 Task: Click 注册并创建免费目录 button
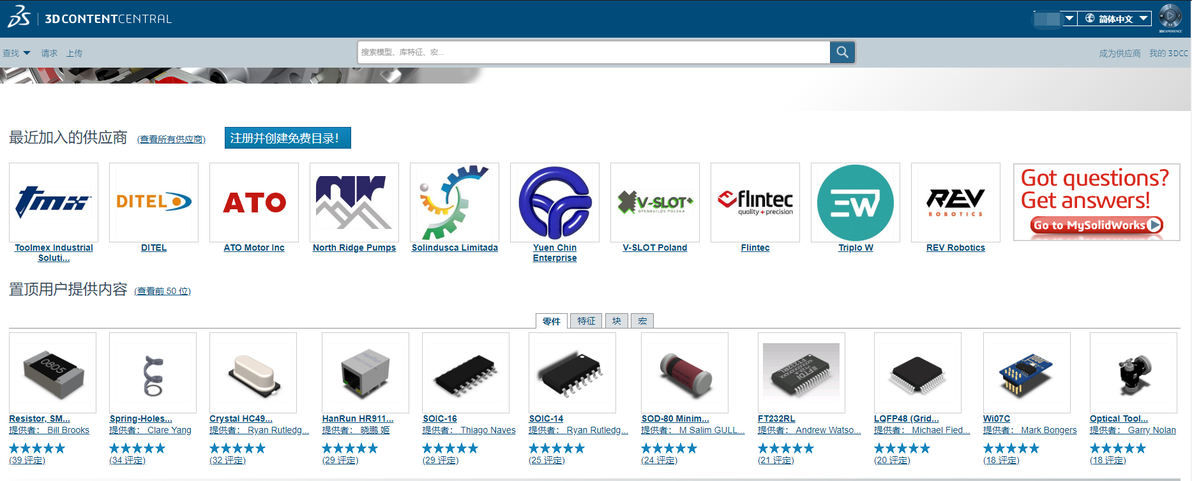pos(288,138)
